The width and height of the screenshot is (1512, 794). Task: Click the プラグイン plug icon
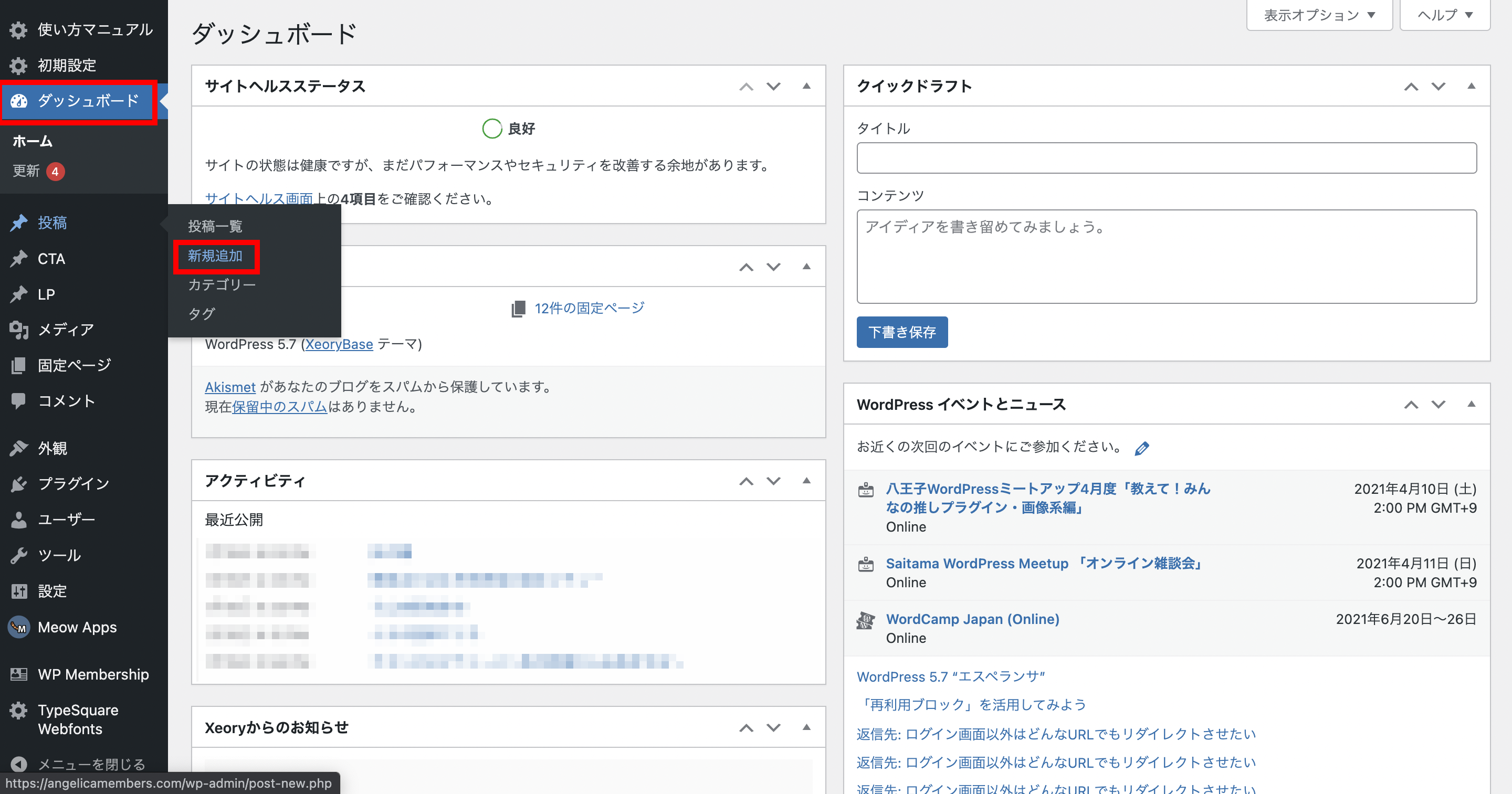(19, 484)
